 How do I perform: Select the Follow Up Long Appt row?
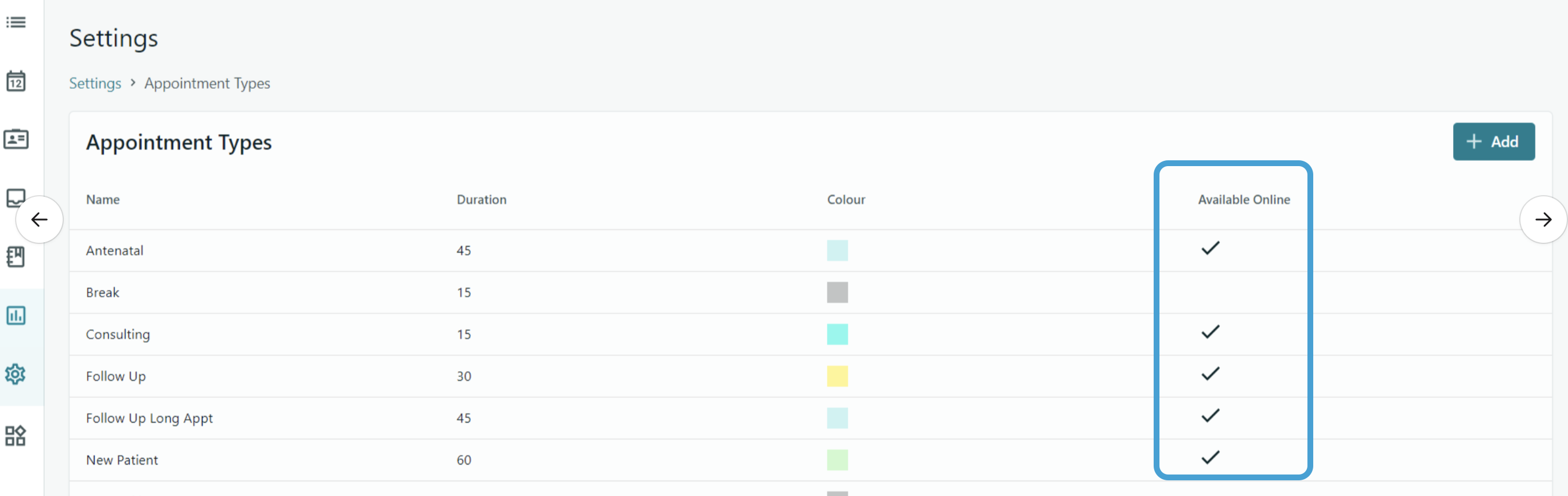149,418
